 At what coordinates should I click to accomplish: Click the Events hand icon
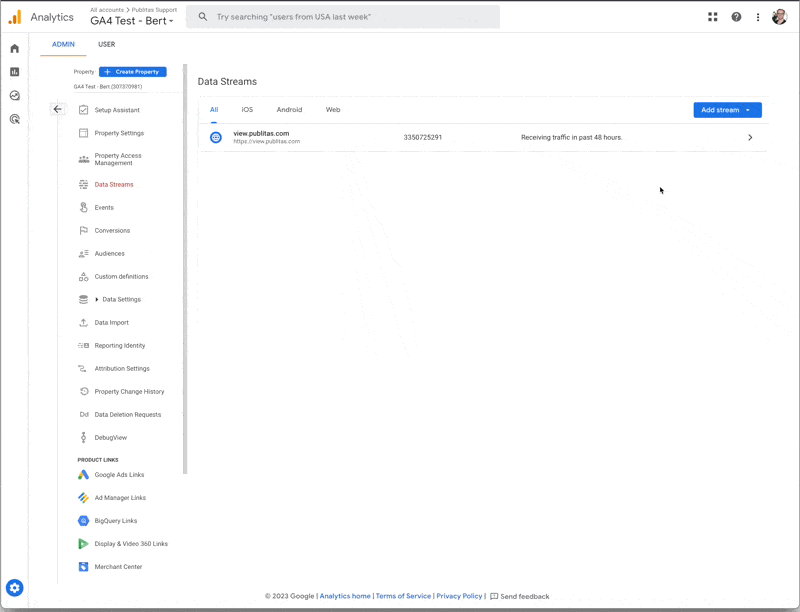point(84,207)
